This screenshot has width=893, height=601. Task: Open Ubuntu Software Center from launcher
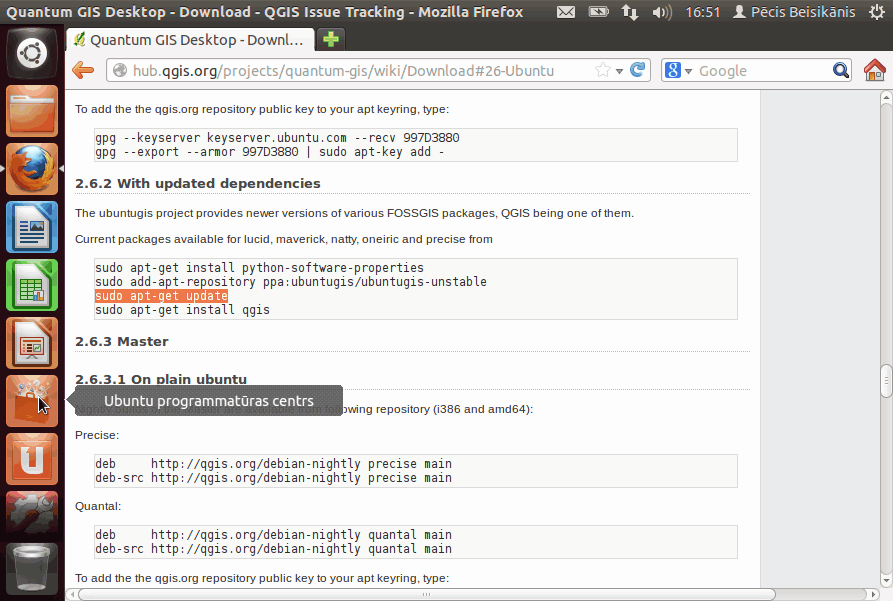point(32,401)
